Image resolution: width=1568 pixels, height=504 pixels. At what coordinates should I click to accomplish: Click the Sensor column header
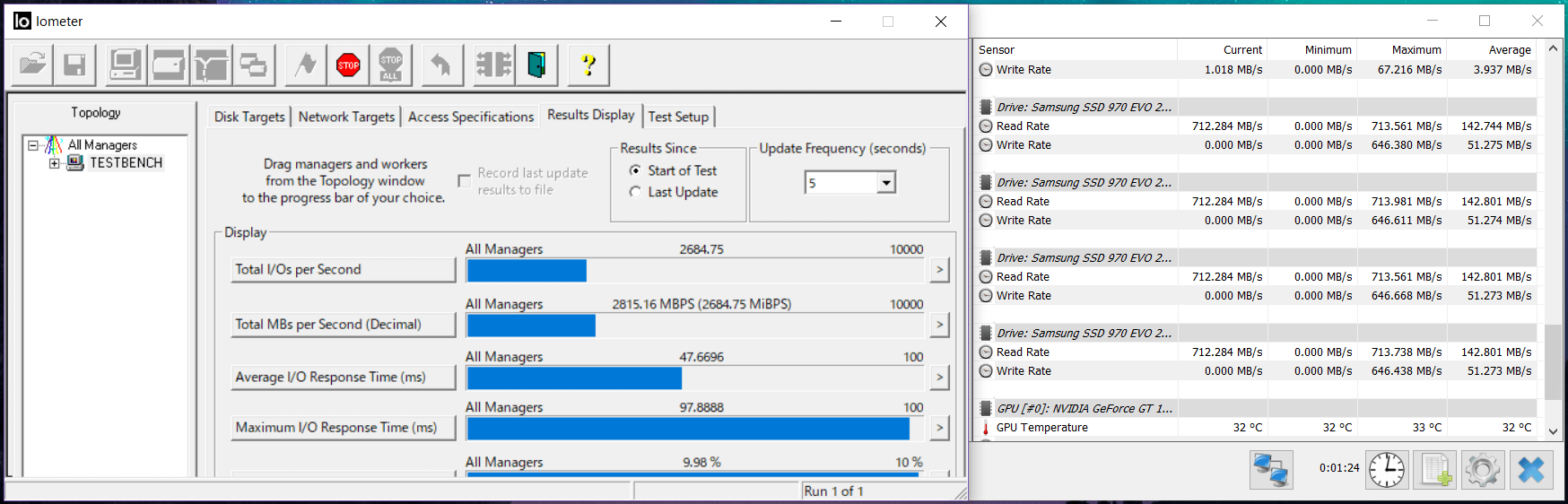[x=1075, y=50]
